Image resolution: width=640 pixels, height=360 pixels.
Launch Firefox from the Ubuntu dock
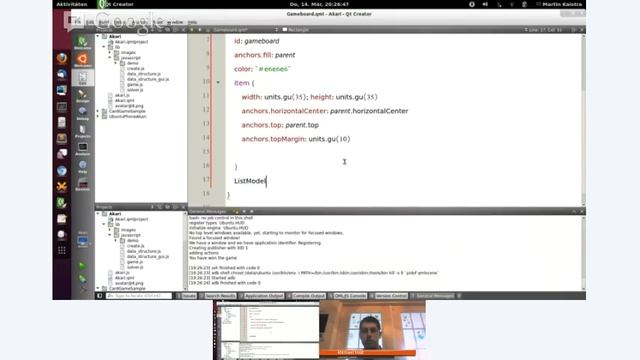62,58
